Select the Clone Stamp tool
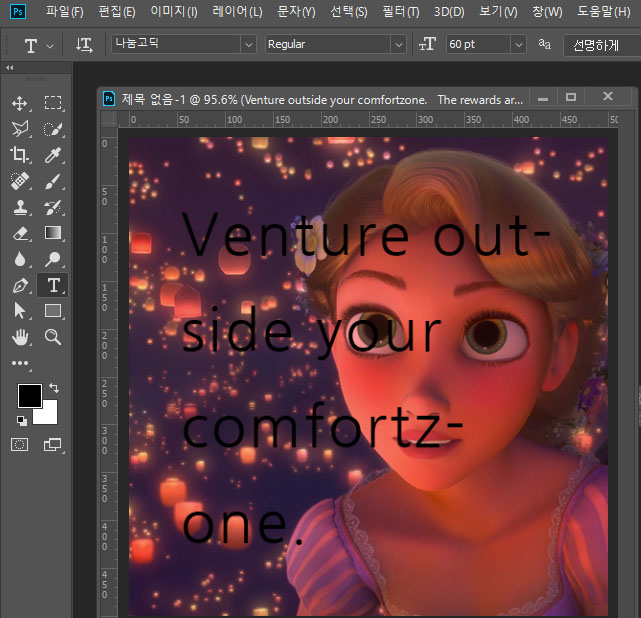641x618 pixels. (20, 207)
